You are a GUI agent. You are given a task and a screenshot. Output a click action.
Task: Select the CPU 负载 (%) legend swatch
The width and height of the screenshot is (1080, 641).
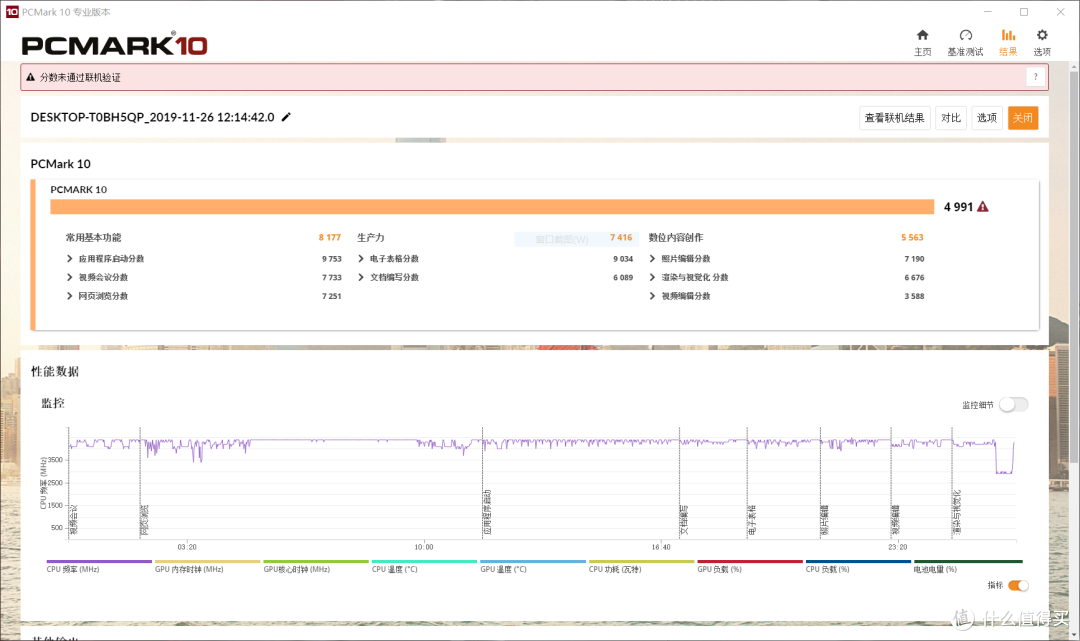(858, 562)
